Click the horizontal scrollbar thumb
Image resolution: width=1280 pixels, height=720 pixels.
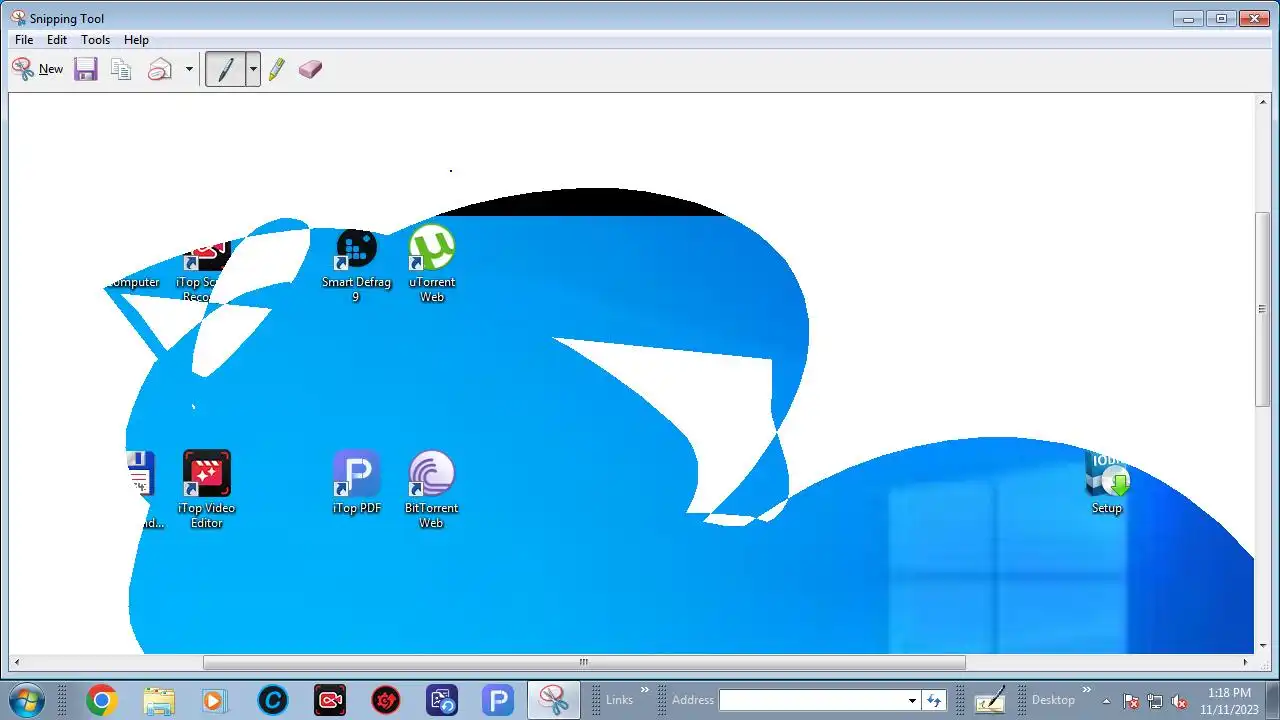[x=584, y=662]
